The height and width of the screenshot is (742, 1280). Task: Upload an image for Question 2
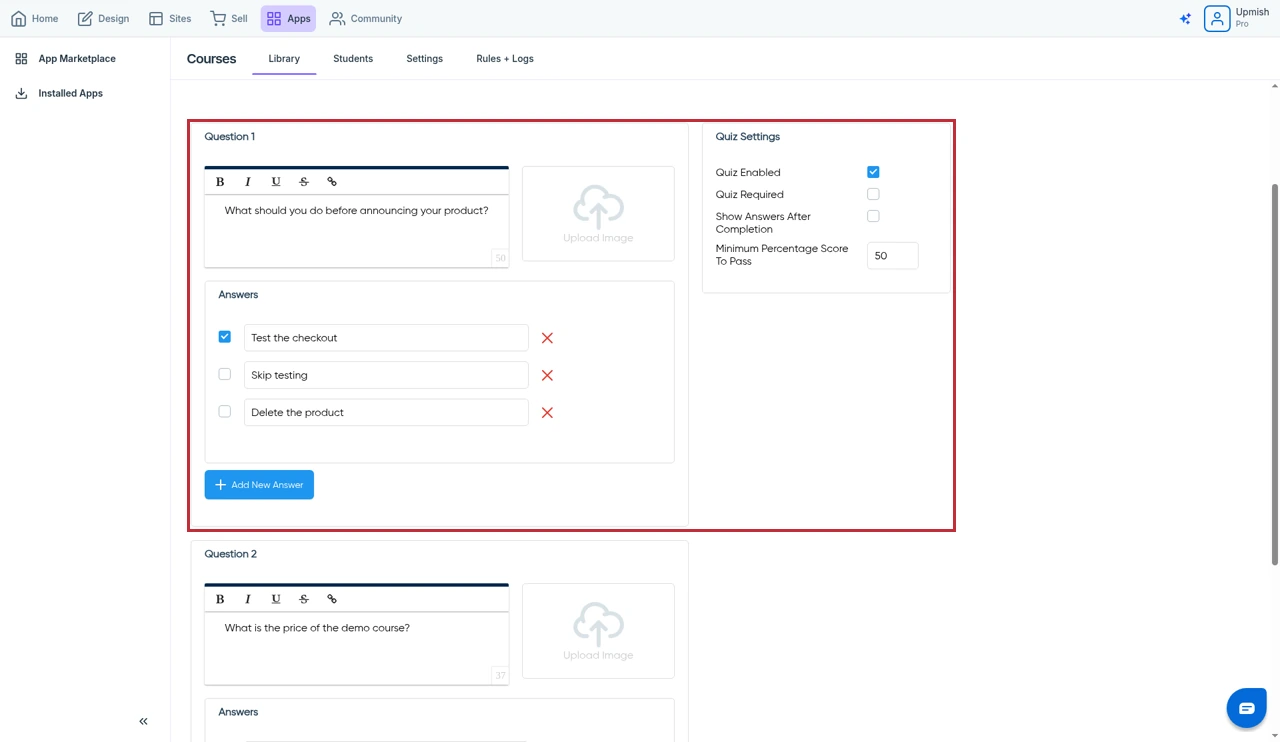598,631
